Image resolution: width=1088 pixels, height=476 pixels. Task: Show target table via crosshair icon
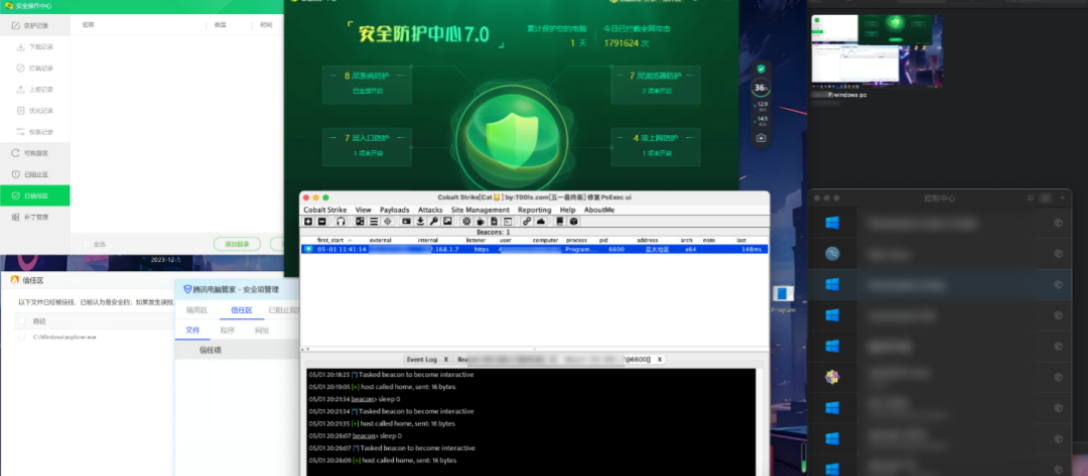click(x=387, y=221)
